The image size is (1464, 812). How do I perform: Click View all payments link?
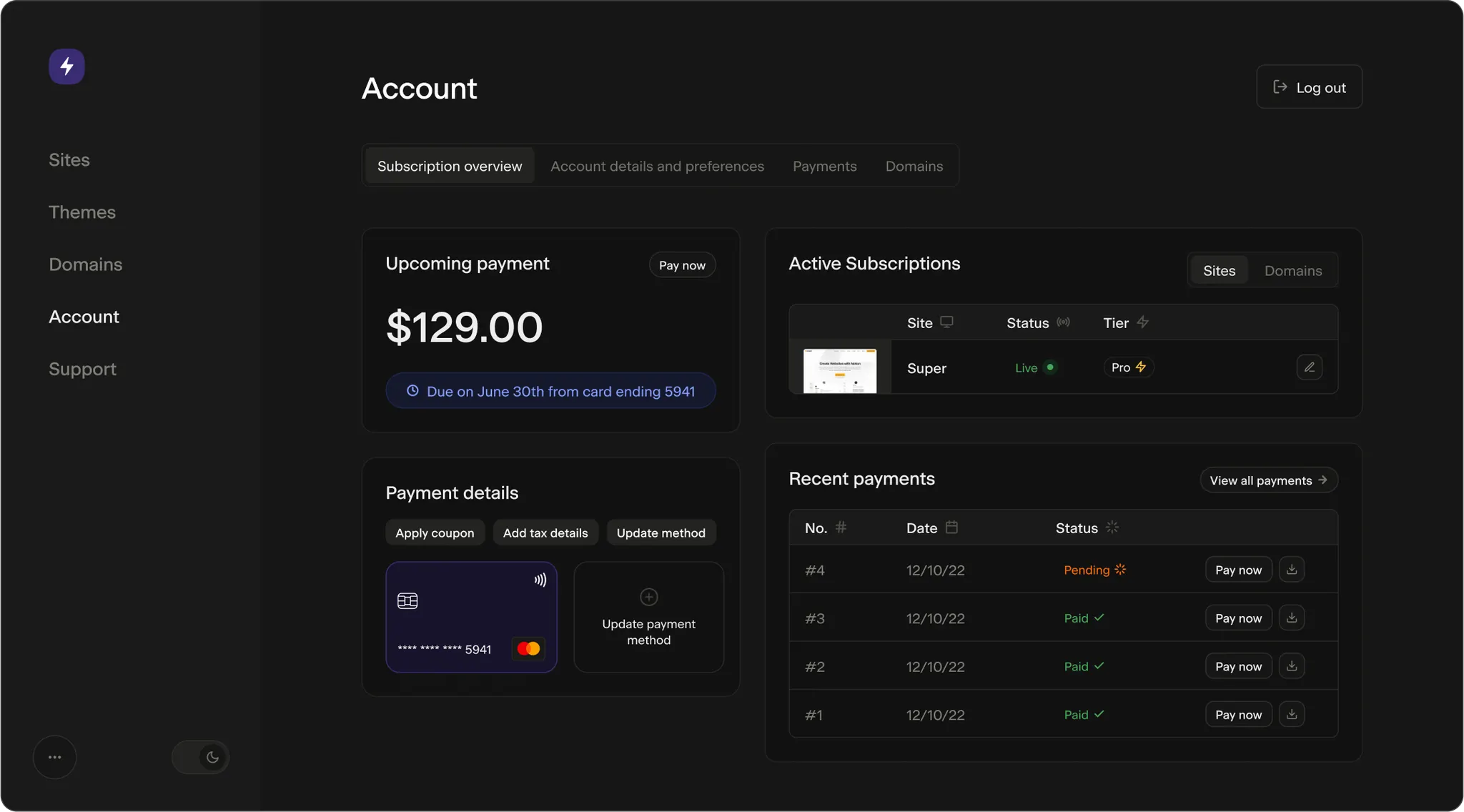[1268, 480]
